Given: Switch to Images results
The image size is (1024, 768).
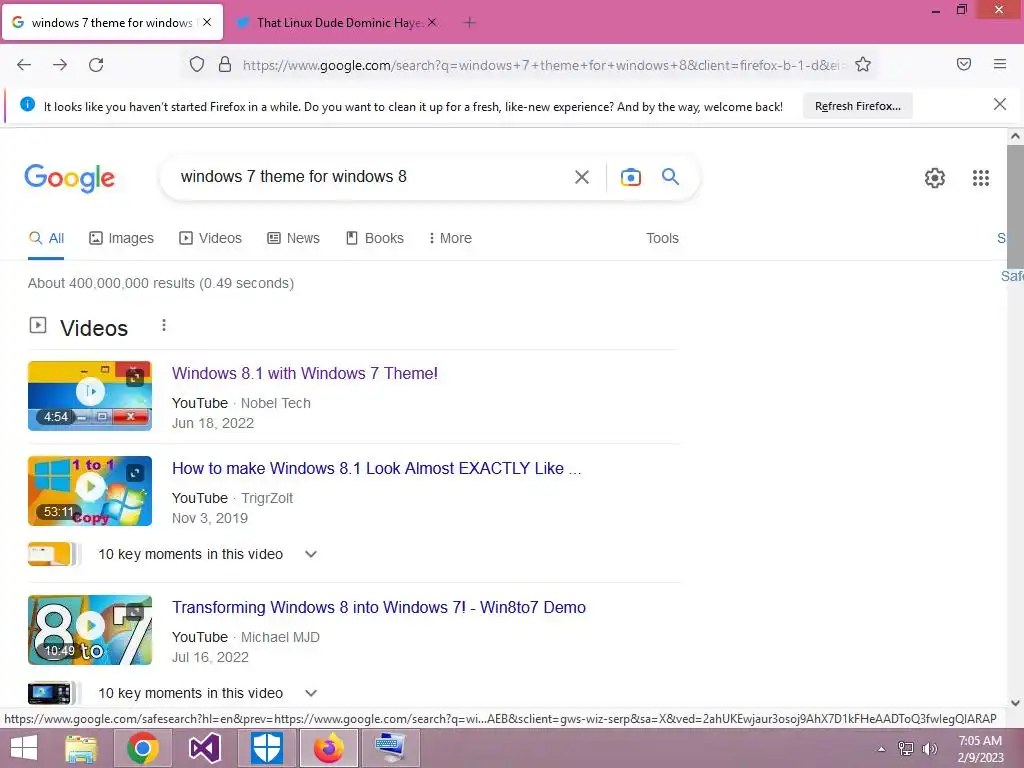Looking at the screenshot, I should coord(121,238).
